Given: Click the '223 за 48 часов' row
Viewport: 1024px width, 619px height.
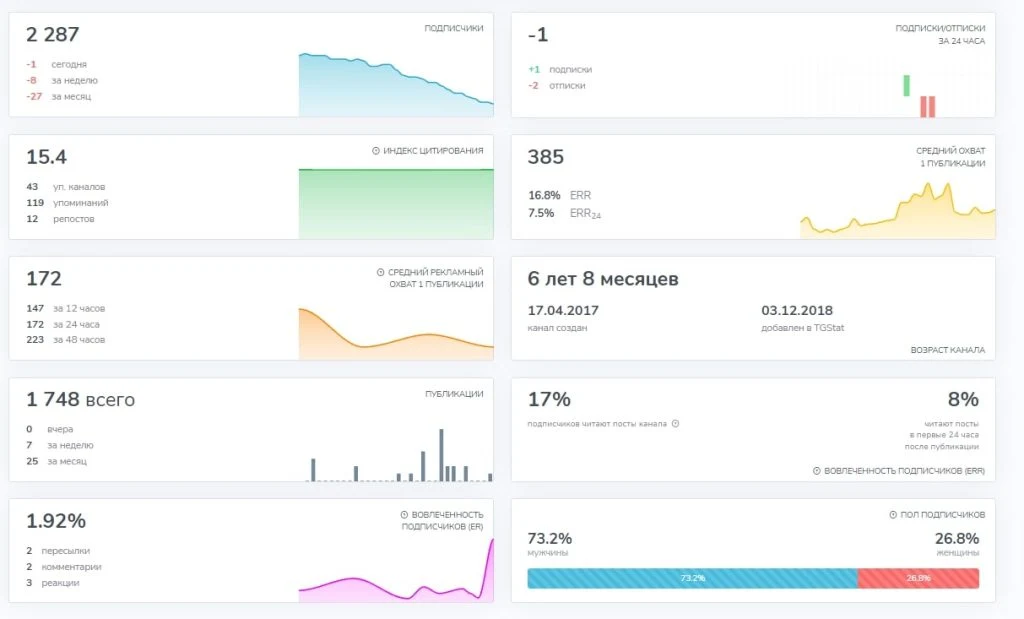Looking at the screenshot, I should (65, 340).
